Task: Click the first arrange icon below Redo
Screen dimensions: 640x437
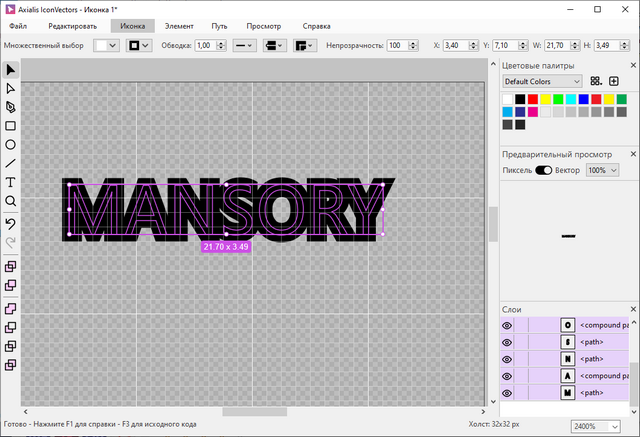Action: tap(11, 266)
